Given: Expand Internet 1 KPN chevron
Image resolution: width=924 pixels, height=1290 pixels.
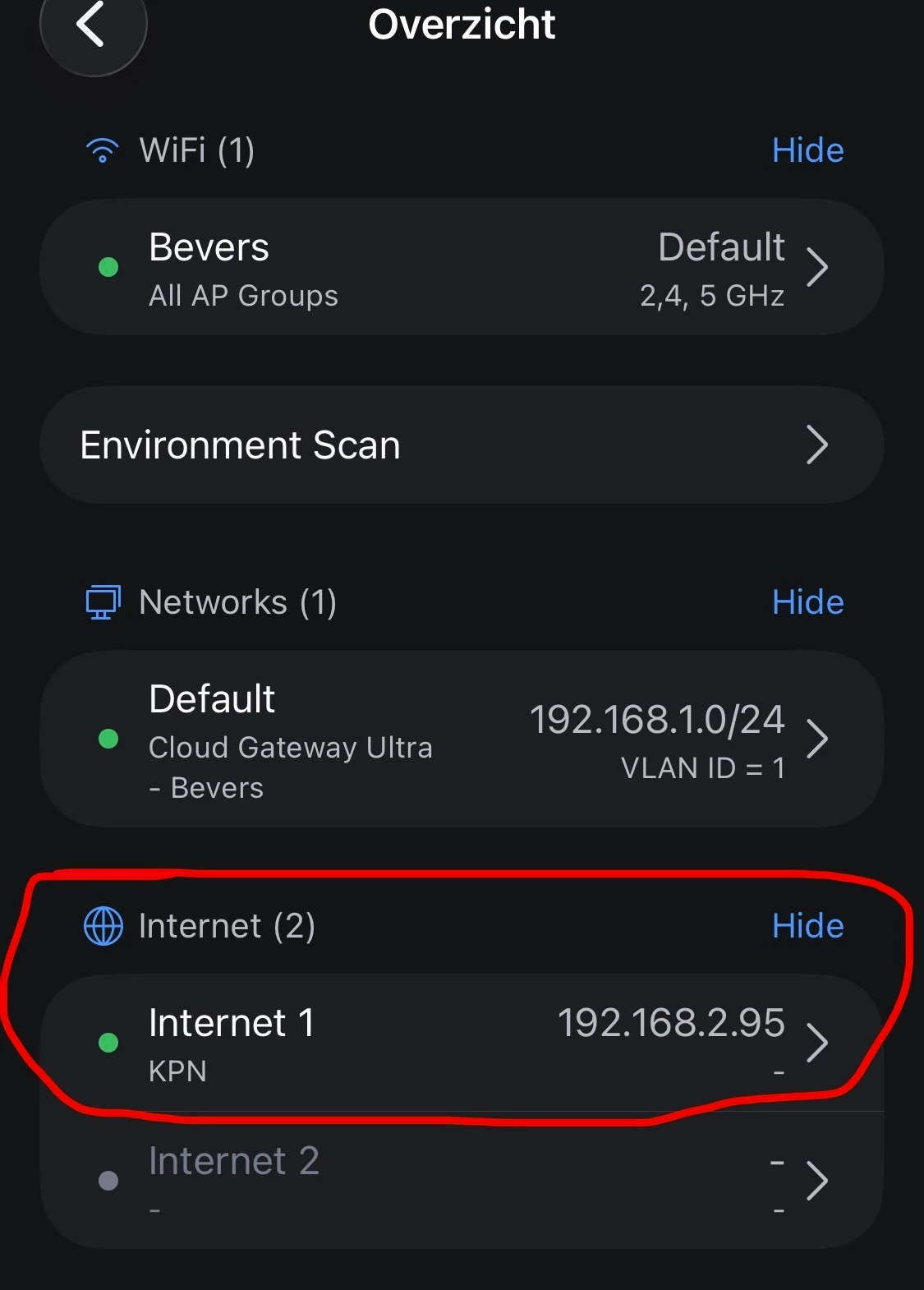Looking at the screenshot, I should 816,1043.
